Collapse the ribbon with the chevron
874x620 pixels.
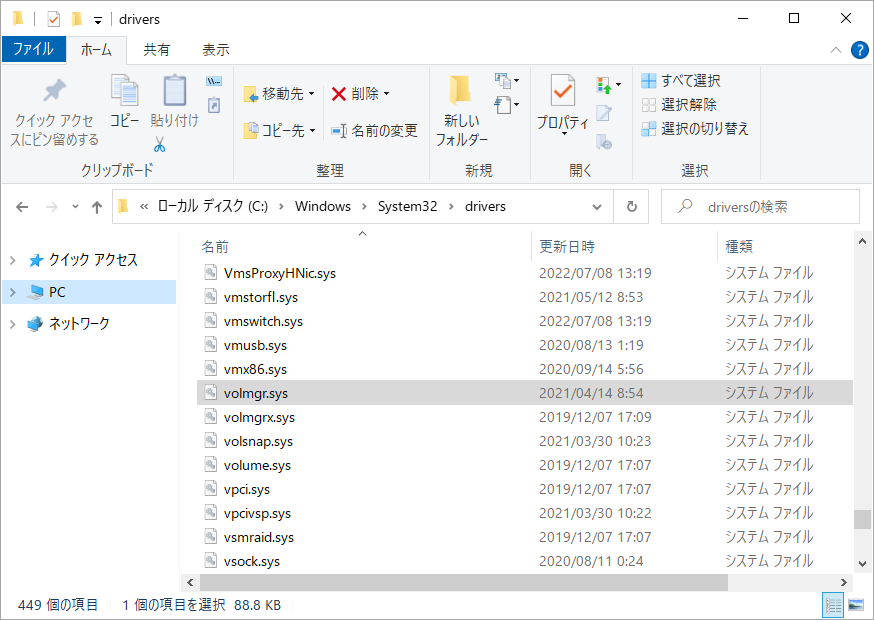(836, 50)
